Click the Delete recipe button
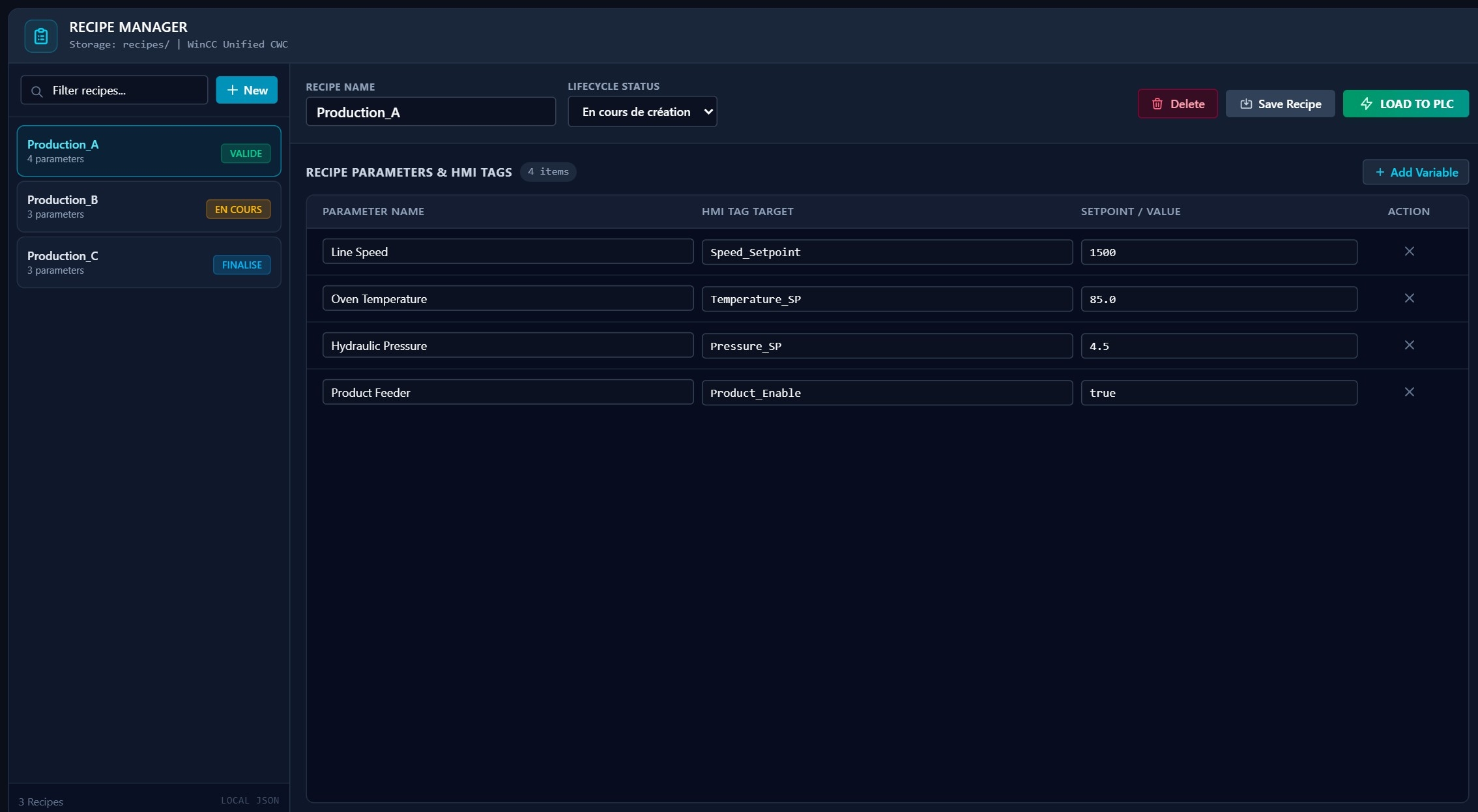The height and width of the screenshot is (812, 1478). (x=1177, y=104)
